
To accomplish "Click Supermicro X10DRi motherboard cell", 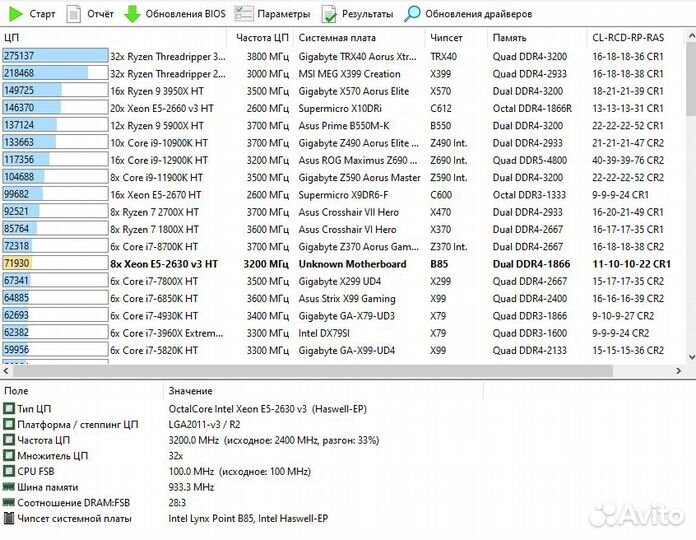I will (340, 108).
